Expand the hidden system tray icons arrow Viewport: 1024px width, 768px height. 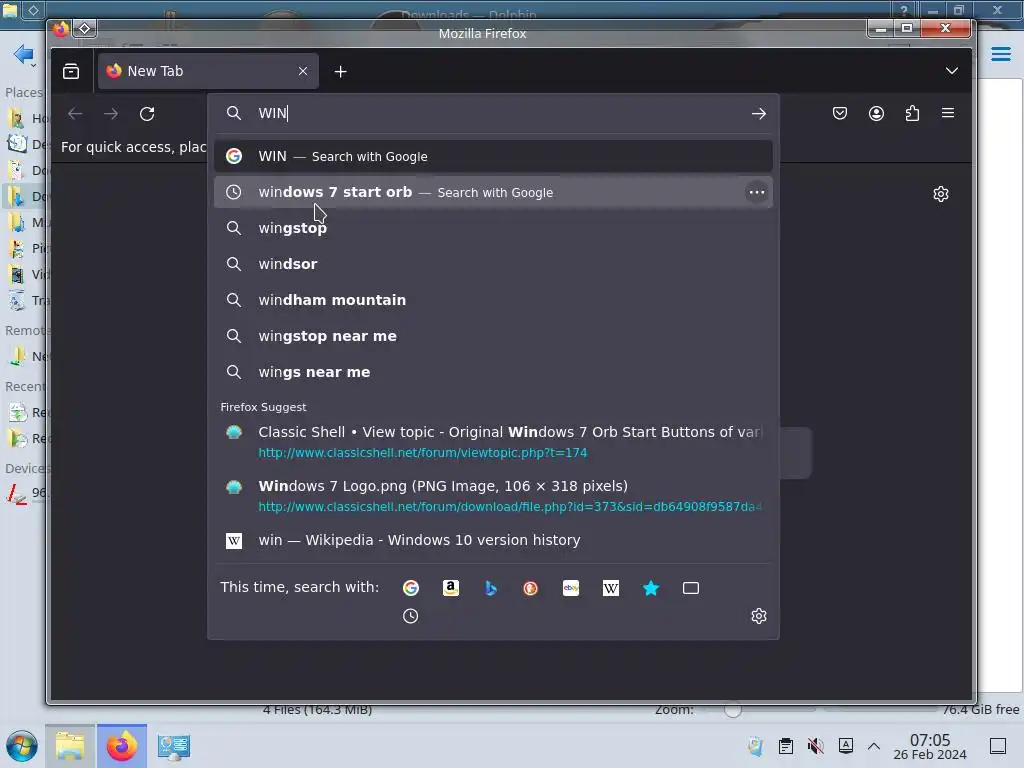coord(874,746)
